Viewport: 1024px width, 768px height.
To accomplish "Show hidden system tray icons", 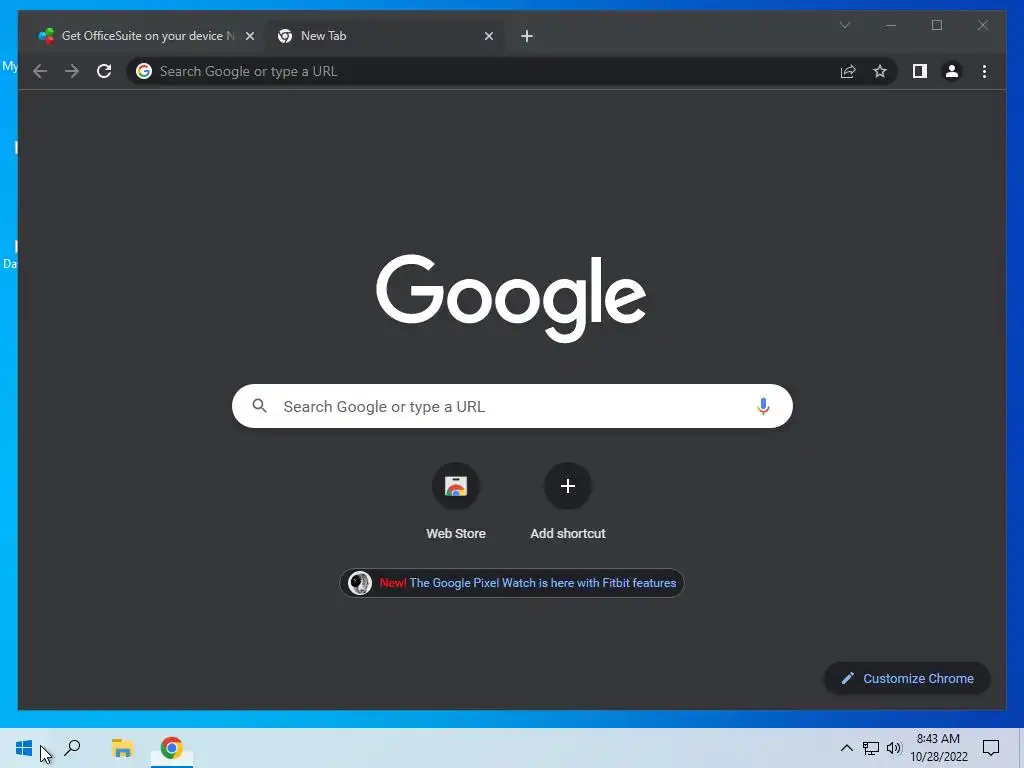I will [x=846, y=748].
